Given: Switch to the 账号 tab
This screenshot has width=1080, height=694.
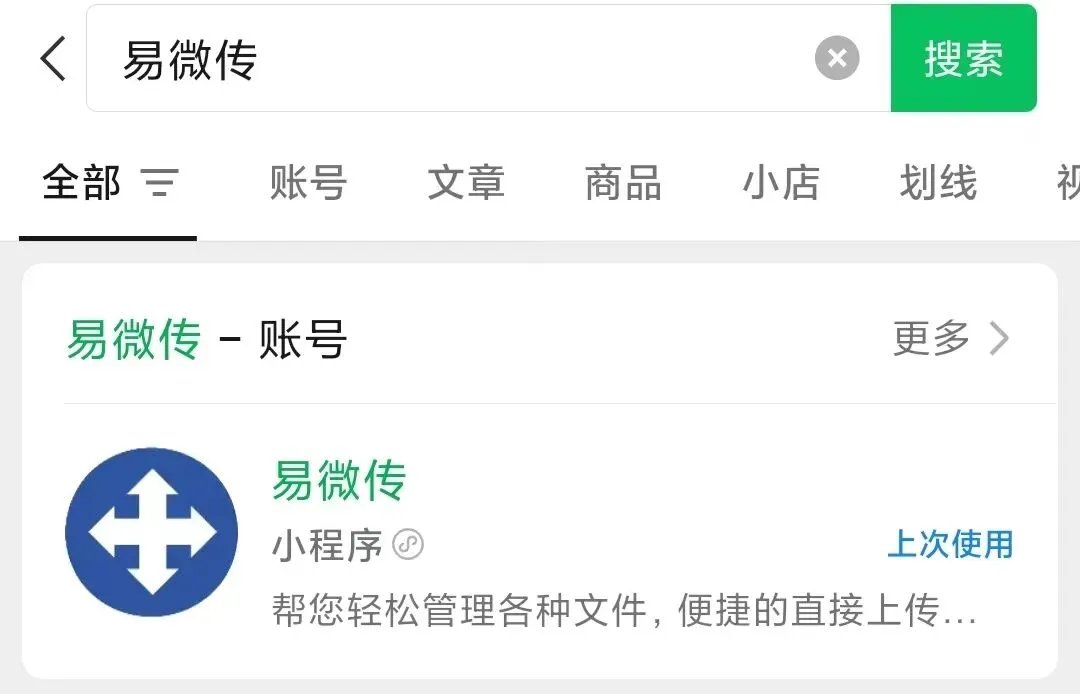Looking at the screenshot, I should pos(308,183).
